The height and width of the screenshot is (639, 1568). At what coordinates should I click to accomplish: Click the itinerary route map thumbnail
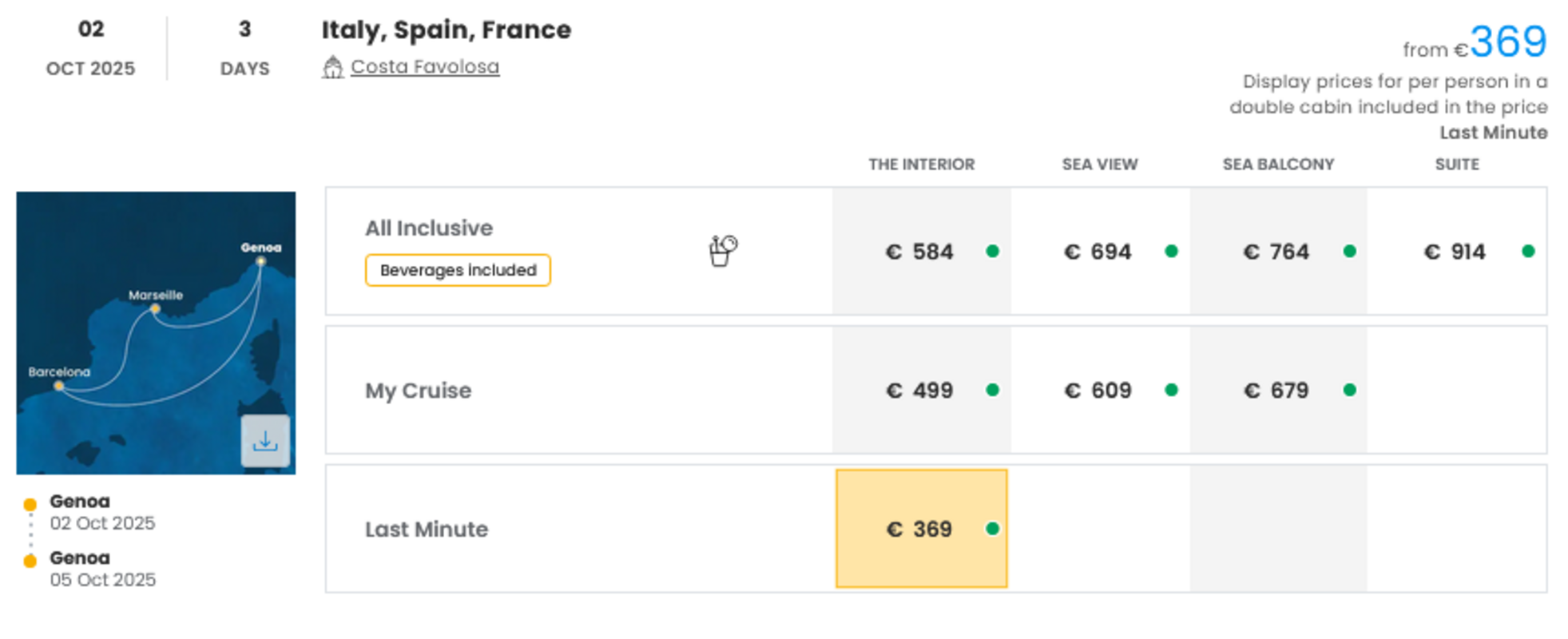pyautogui.click(x=156, y=333)
